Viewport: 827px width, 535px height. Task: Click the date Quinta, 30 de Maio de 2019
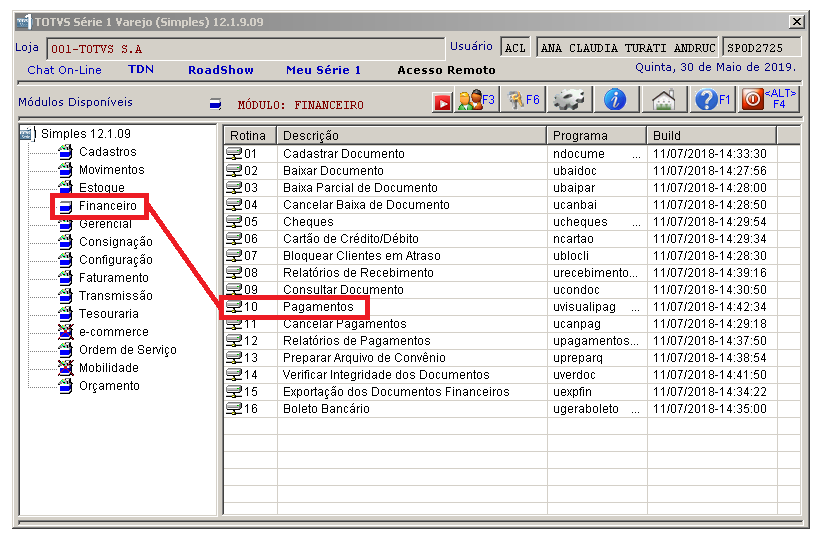click(x=715, y=68)
